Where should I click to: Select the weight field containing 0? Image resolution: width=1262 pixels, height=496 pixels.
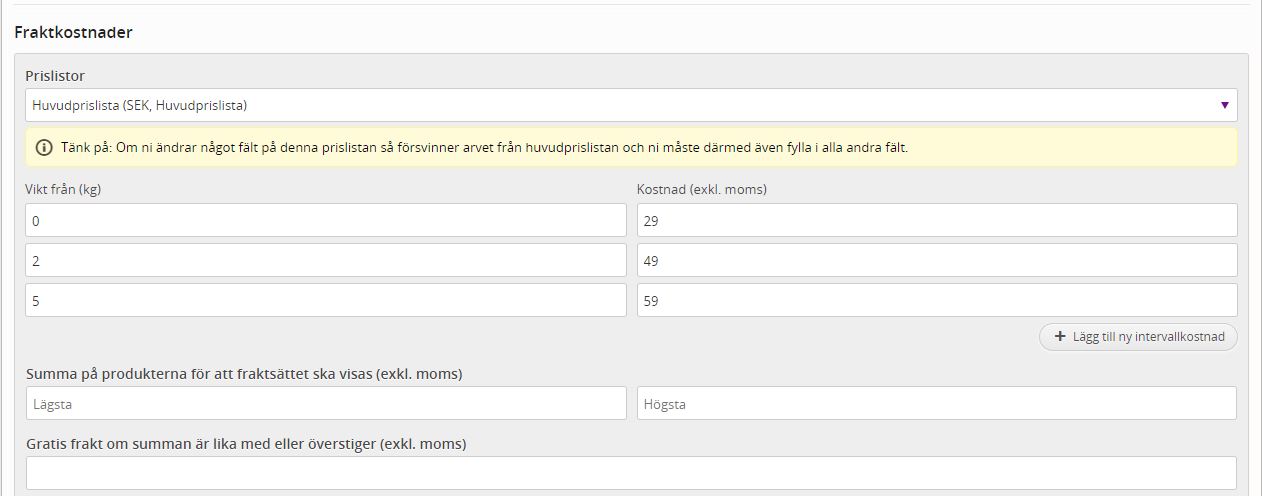pyautogui.click(x=325, y=221)
